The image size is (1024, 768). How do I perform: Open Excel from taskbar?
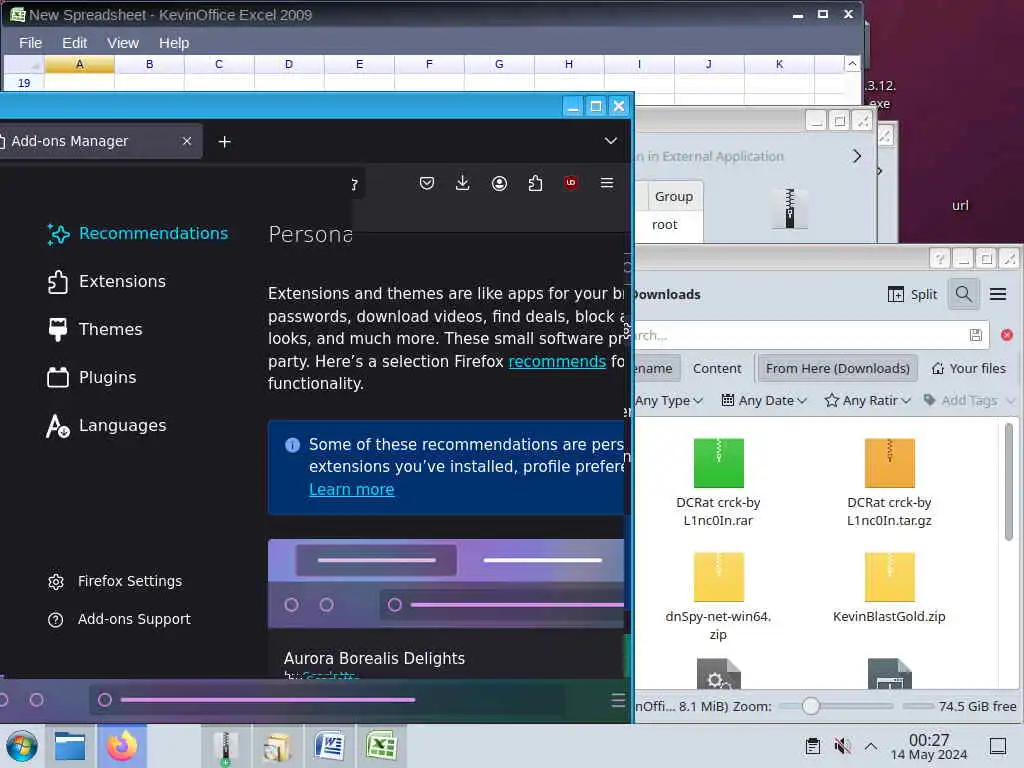click(x=381, y=746)
